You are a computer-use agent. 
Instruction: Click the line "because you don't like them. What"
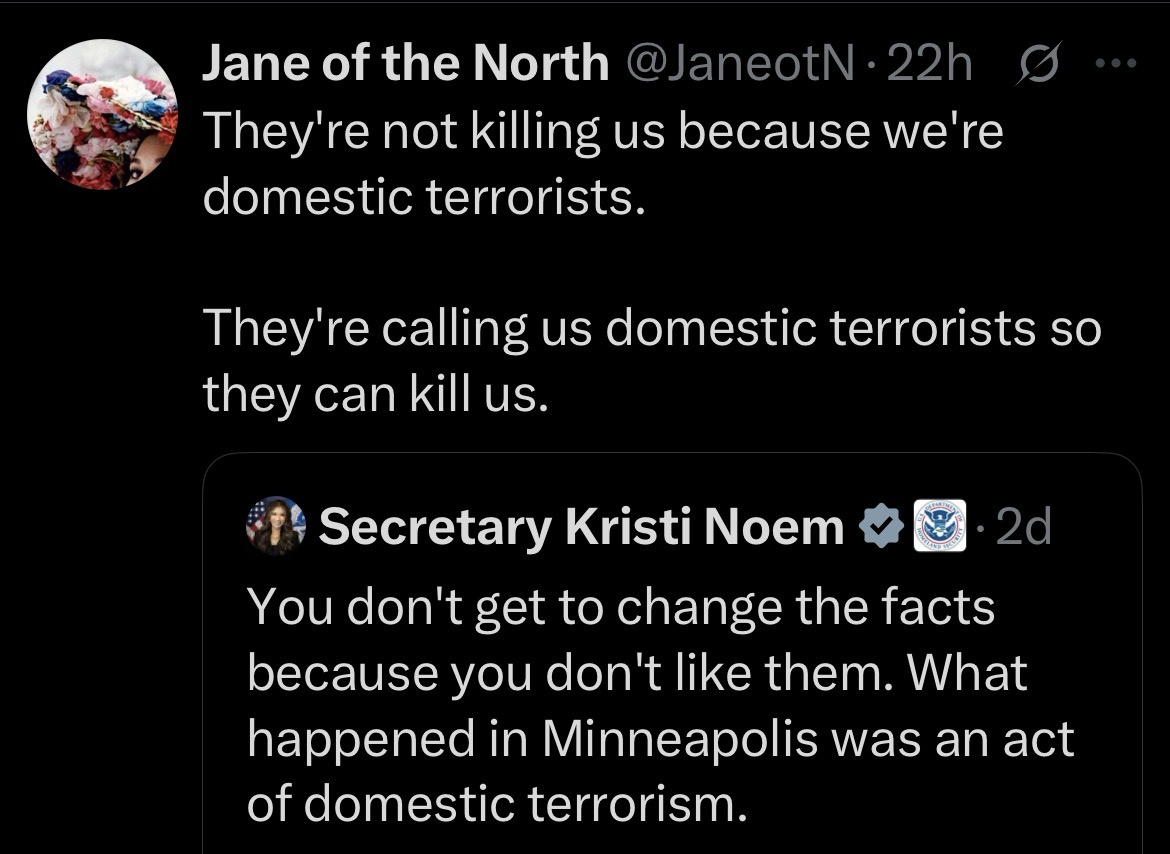click(636, 672)
